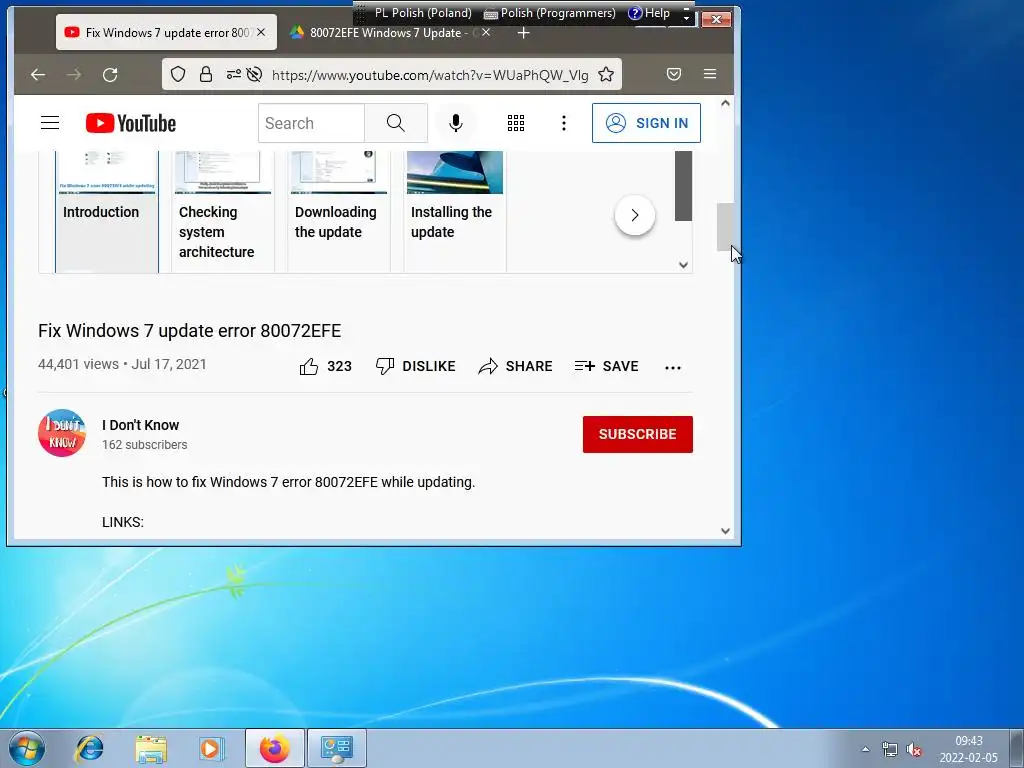Open YouTube guide hamburger menu
This screenshot has width=1024, height=768.
pos(50,123)
